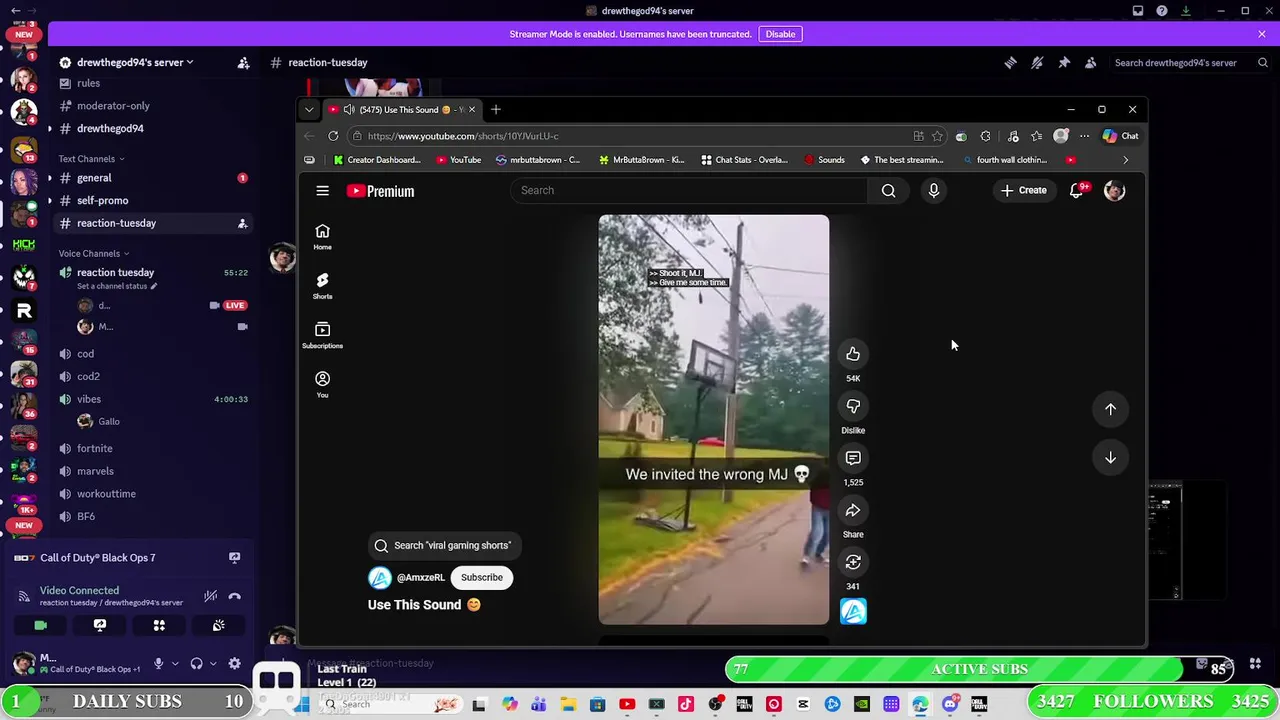Open a new browser tab

pos(495,109)
